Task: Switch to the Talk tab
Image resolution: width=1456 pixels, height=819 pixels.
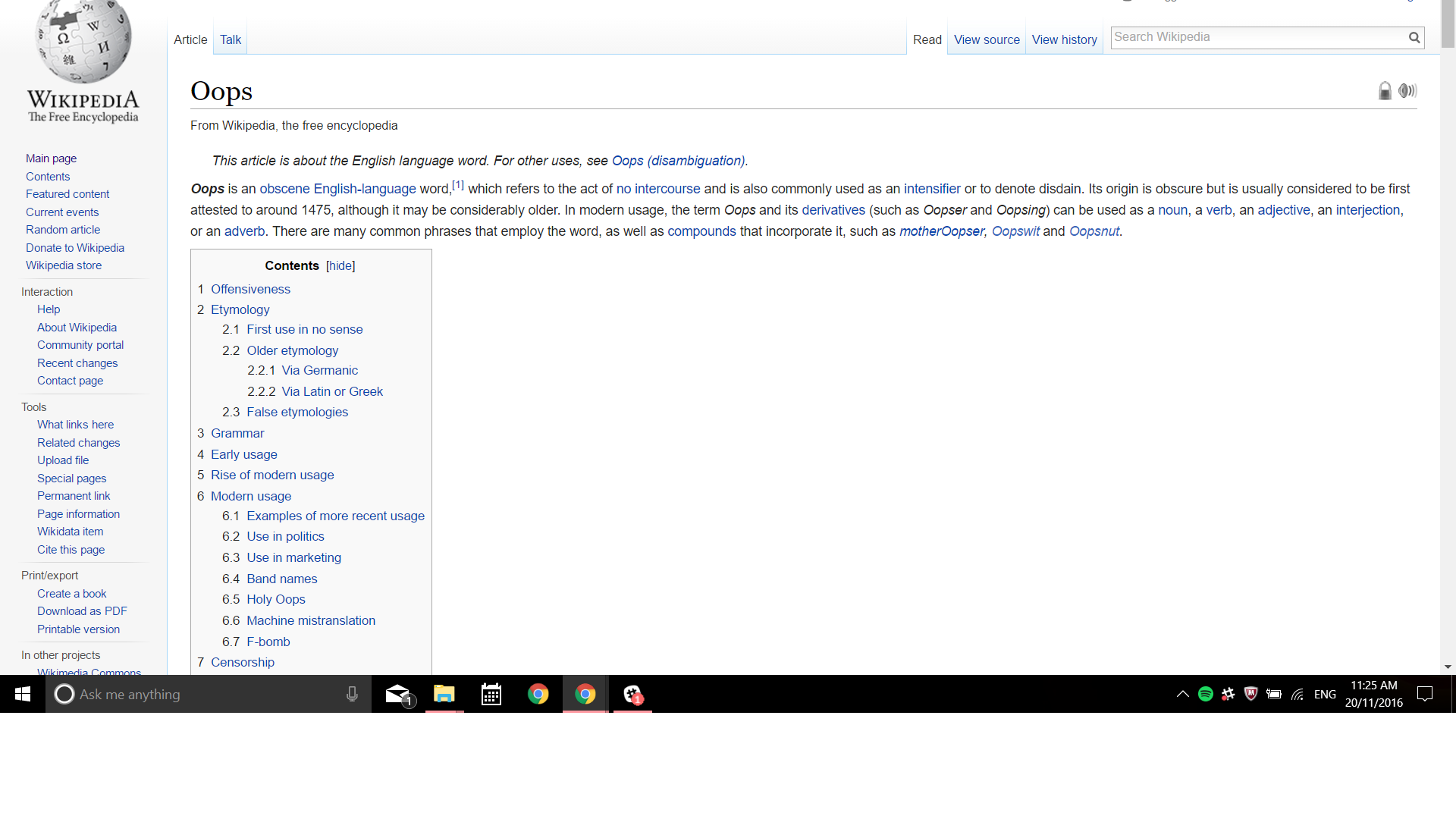Action: coord(231,39)
